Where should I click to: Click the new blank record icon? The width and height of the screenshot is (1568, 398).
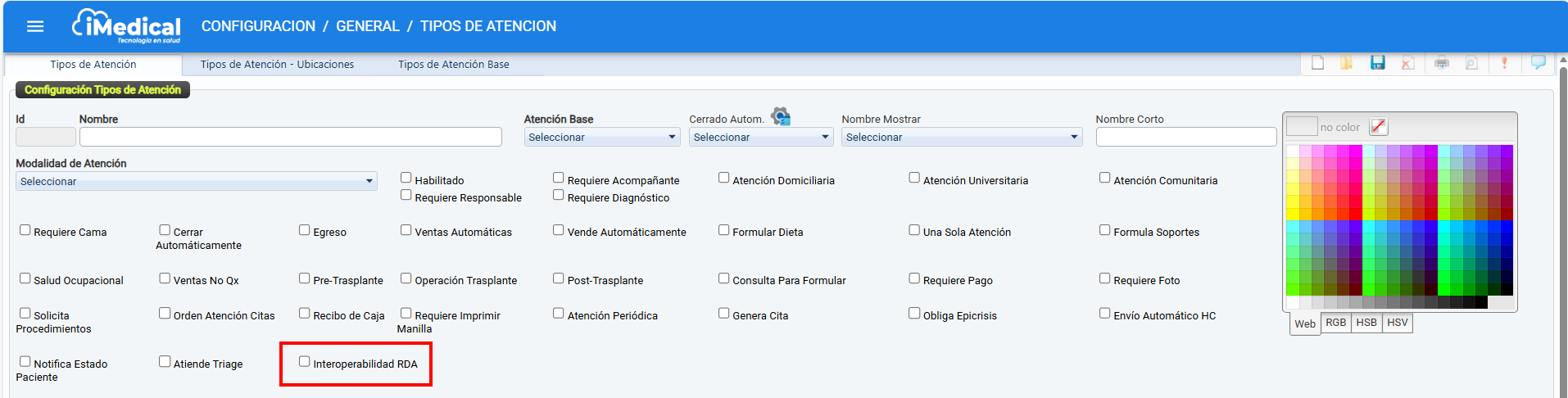1317,63
